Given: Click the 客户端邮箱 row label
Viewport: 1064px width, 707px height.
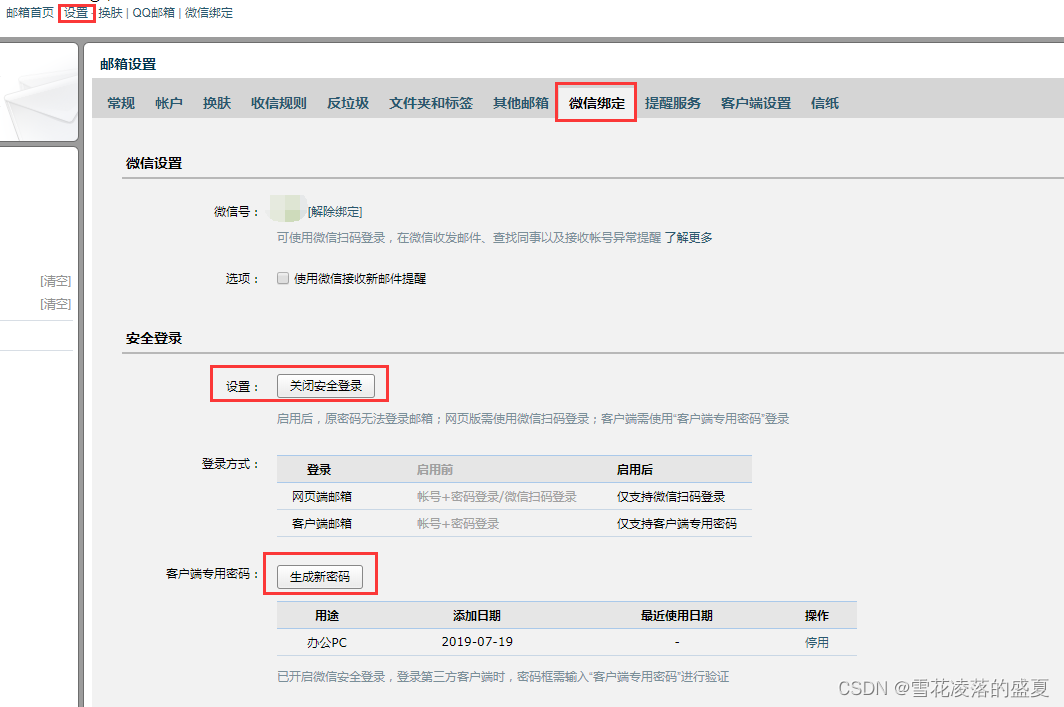Looking at the screenshot, I should 322,524.
